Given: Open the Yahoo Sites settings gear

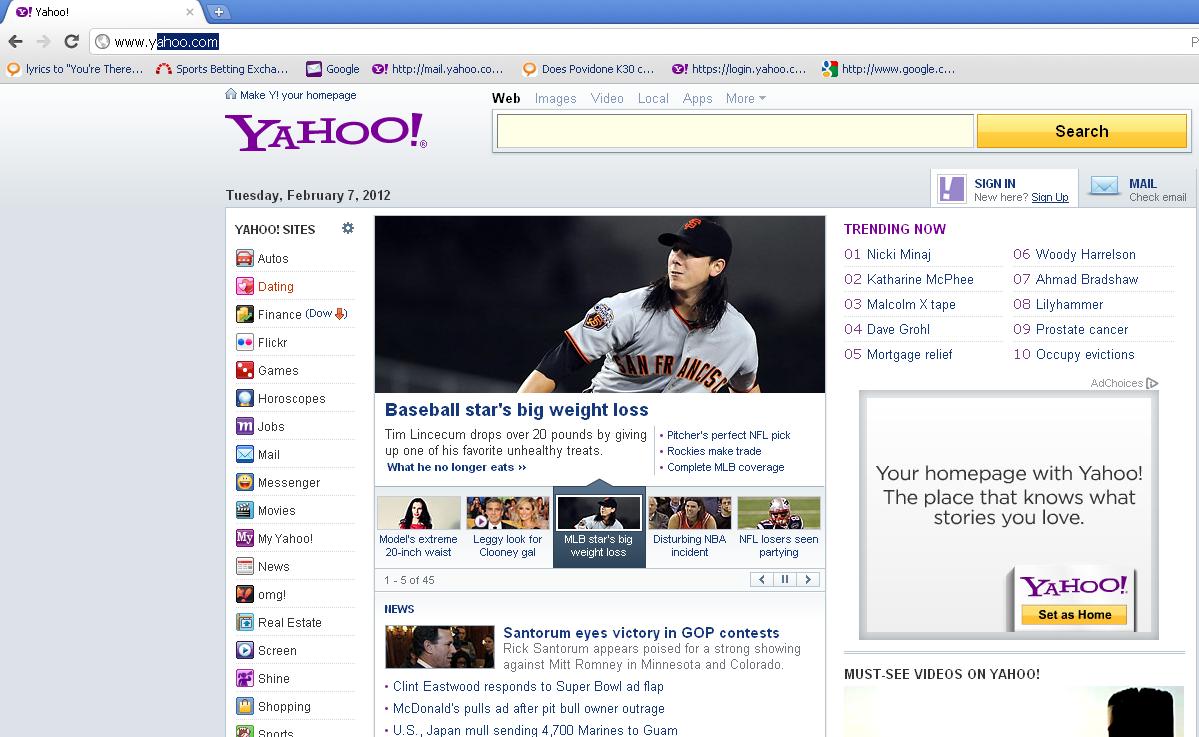Looking at the screenshot, I should pos(348,228).
